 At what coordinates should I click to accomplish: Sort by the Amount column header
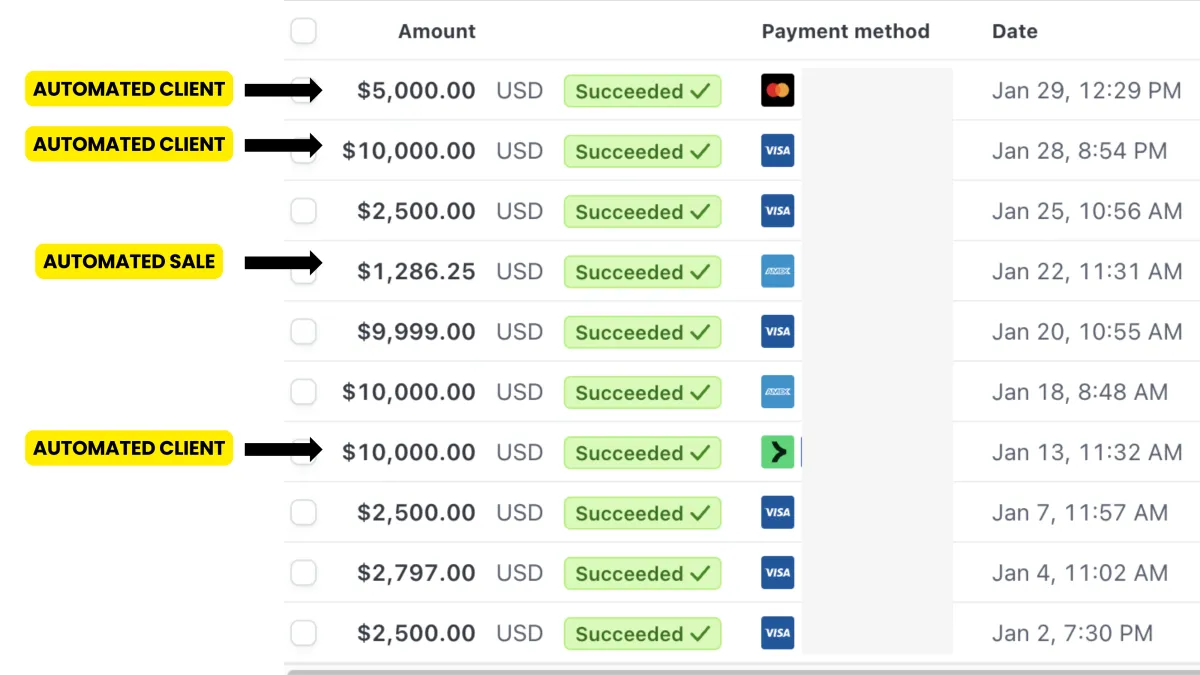tap(436, 31)
